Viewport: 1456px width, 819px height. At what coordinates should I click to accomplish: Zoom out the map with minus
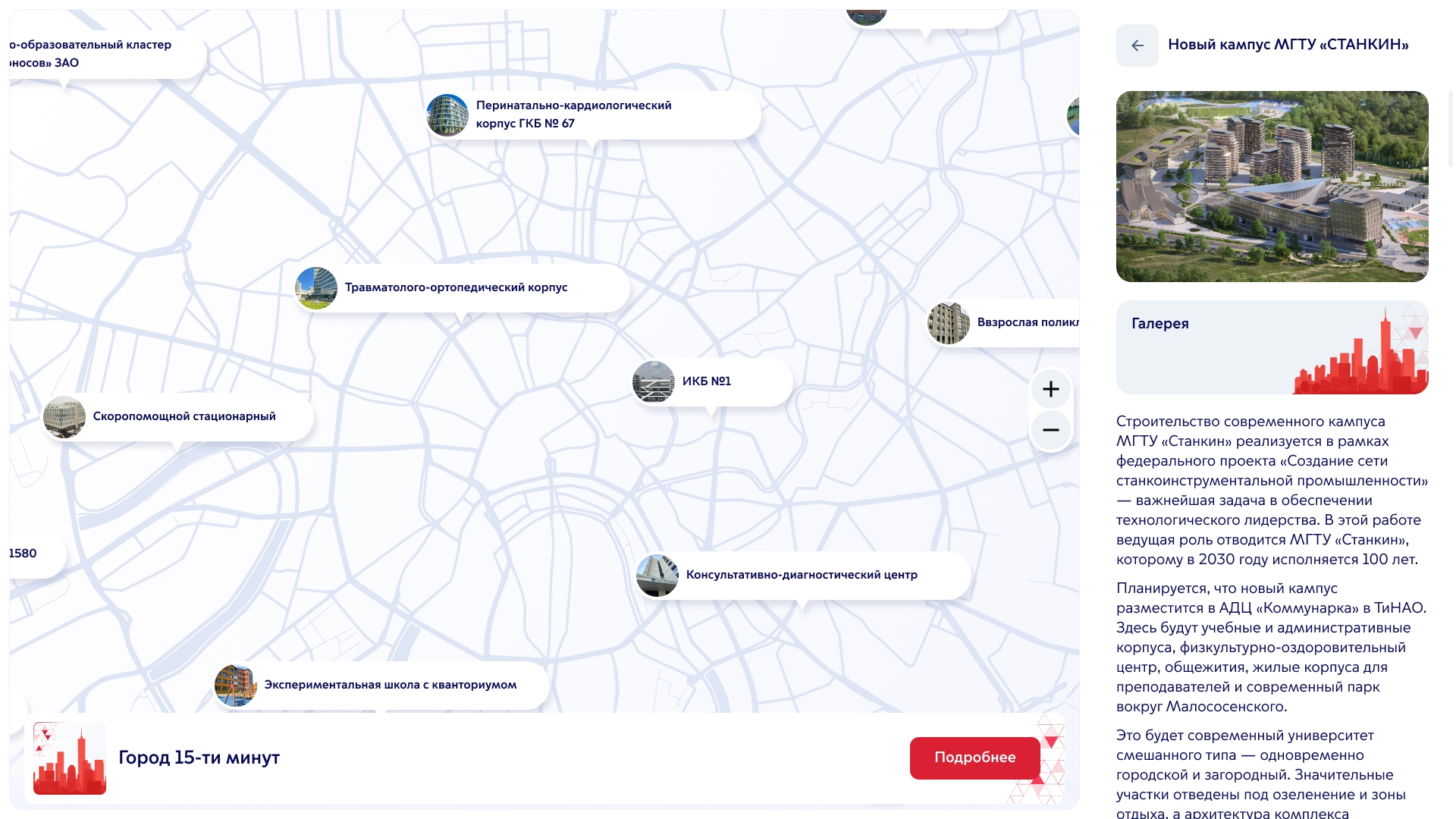click(1051, 430)
